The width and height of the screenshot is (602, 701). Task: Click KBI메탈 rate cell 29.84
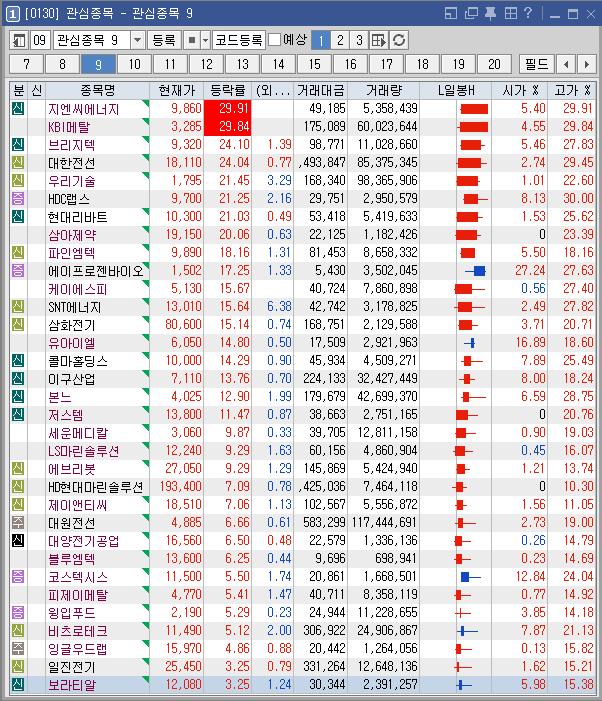point(228,127)
